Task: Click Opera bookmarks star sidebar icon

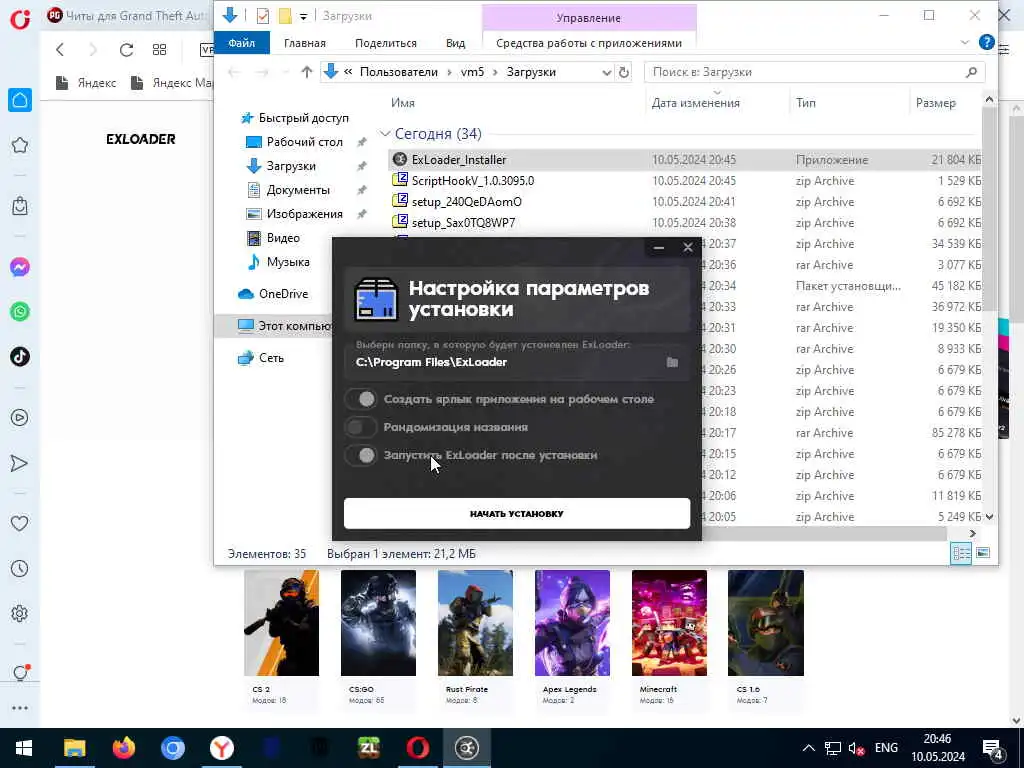Action: tap(20, 145)
